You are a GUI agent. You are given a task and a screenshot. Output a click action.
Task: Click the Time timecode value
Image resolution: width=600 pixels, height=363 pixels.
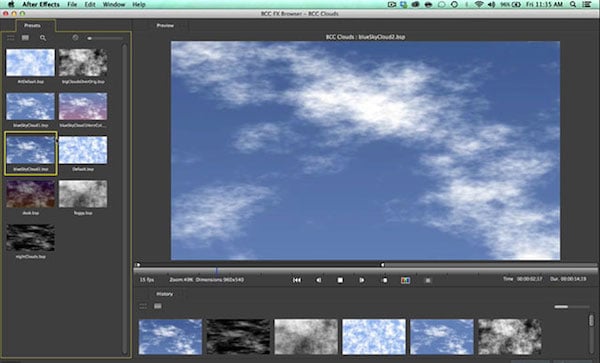tap(530, 279)
